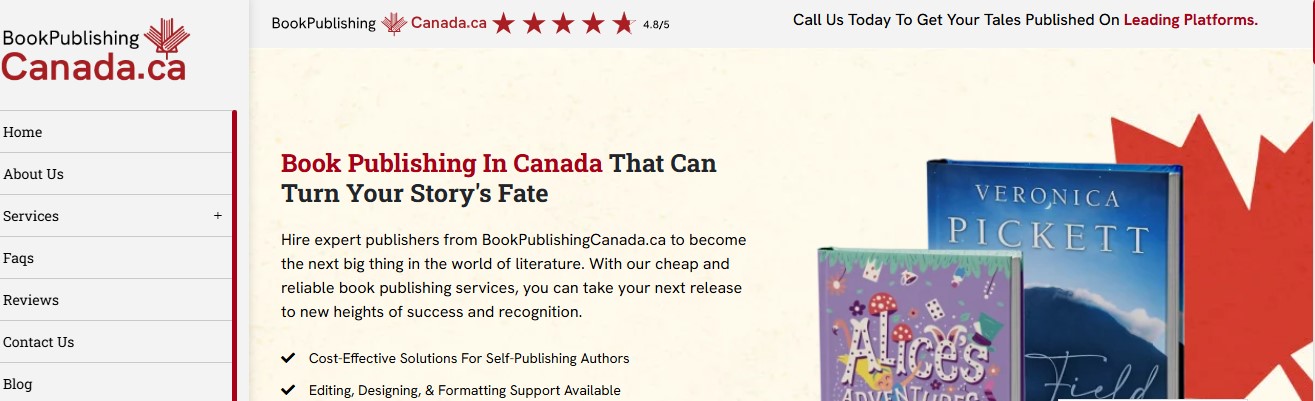Viewport: 1315px width, 401px height.
Task: Click the 4.8/5 rating text
Action: point(656,24)
